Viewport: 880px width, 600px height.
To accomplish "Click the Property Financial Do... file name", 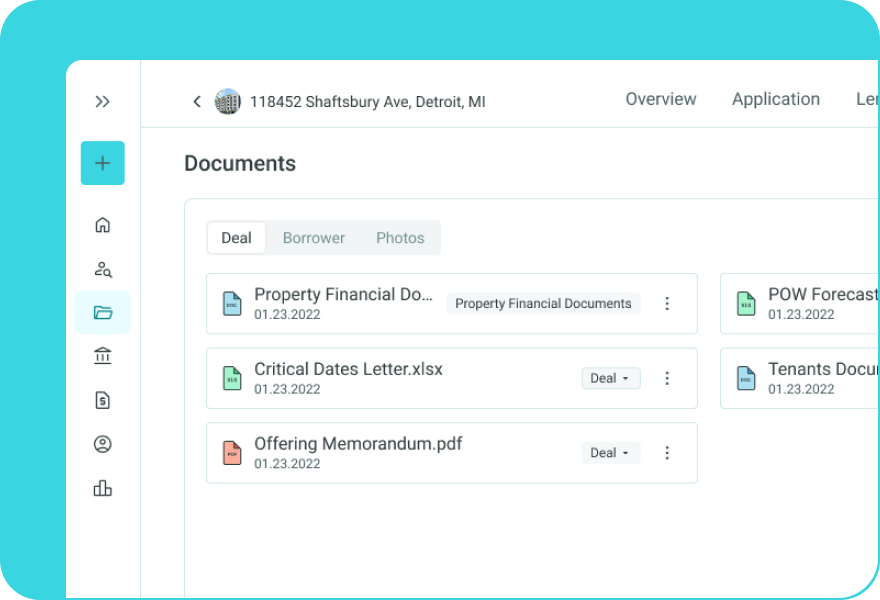I will click(x=343, y=295).
